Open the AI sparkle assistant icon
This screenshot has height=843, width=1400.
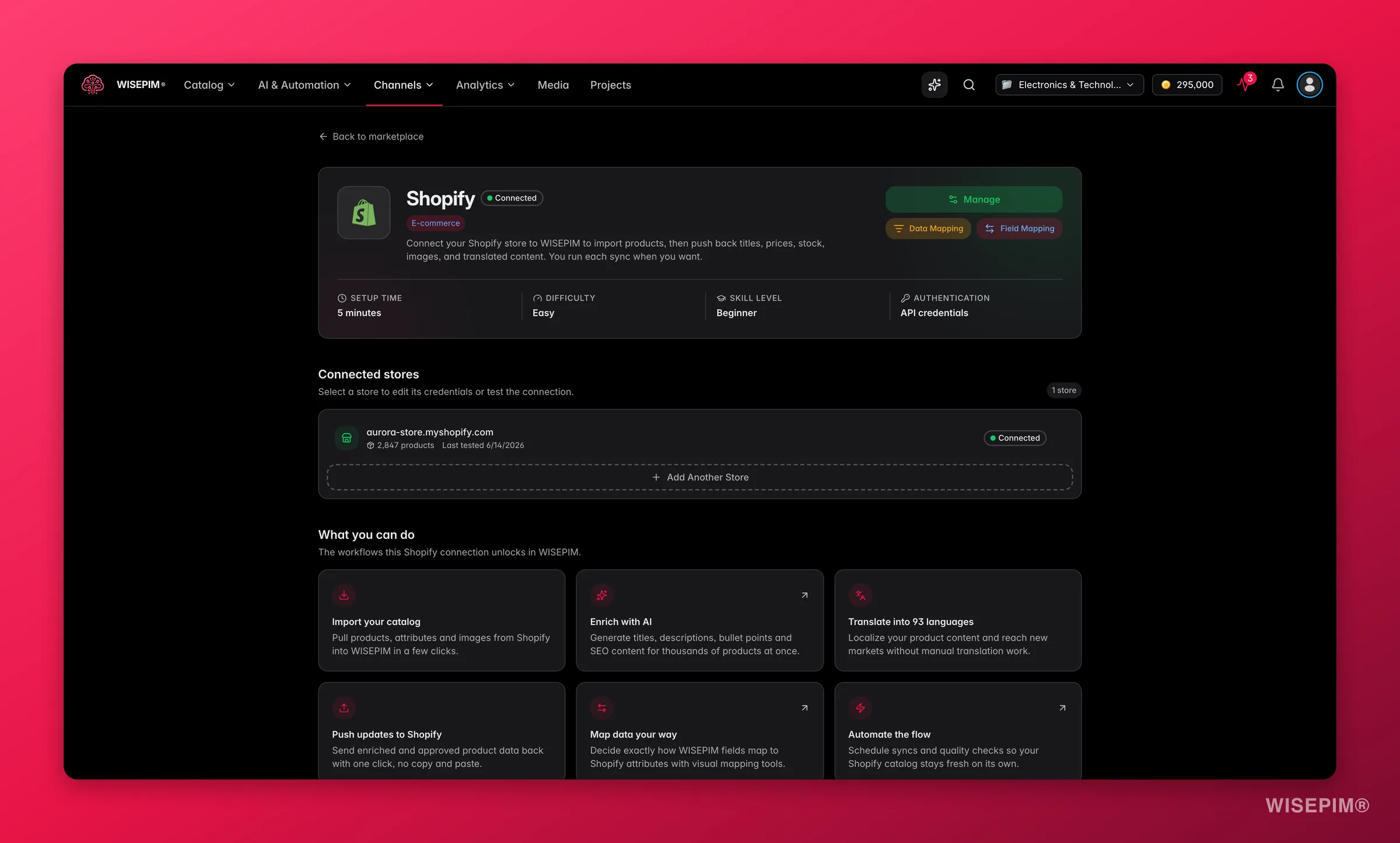click(935, 85)
